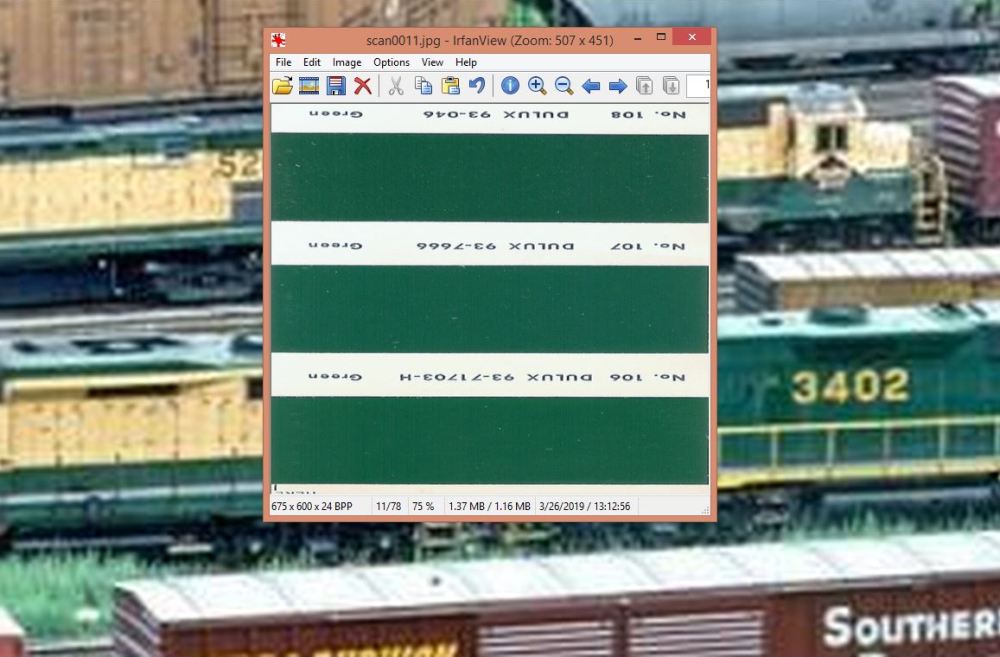Click the DULUX 93-7666 label text
The image size is (1000, 657).
coord(496,246)
